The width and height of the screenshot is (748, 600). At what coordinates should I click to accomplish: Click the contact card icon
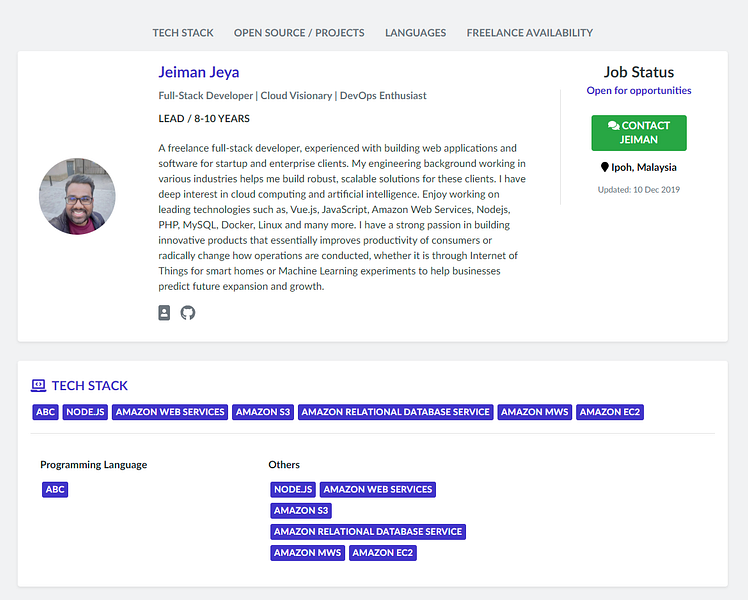pos(165,313)
